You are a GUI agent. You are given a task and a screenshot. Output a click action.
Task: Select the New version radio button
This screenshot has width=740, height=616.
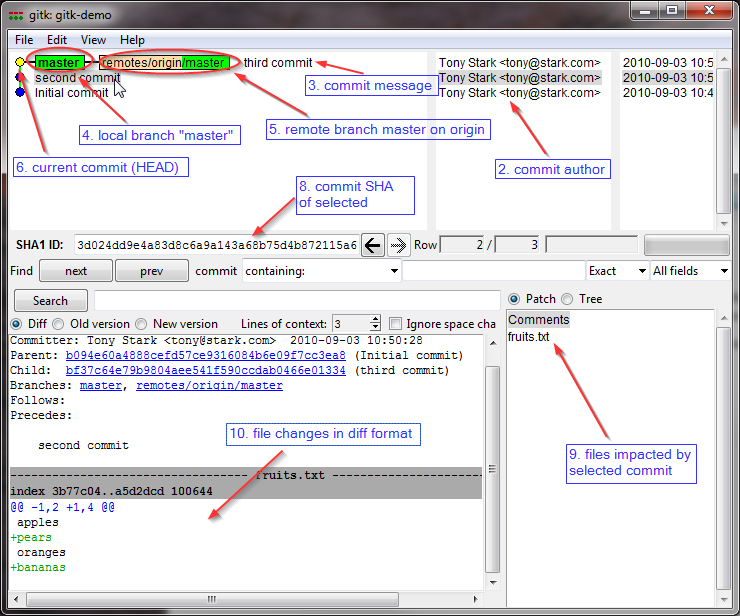tap(142, 324)
